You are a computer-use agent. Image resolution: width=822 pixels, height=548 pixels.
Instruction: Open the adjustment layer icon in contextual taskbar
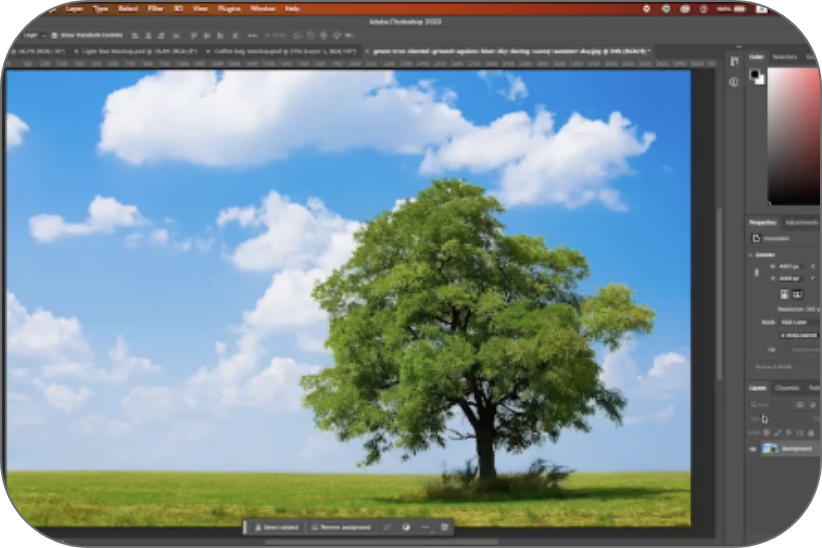pos(407,527)
